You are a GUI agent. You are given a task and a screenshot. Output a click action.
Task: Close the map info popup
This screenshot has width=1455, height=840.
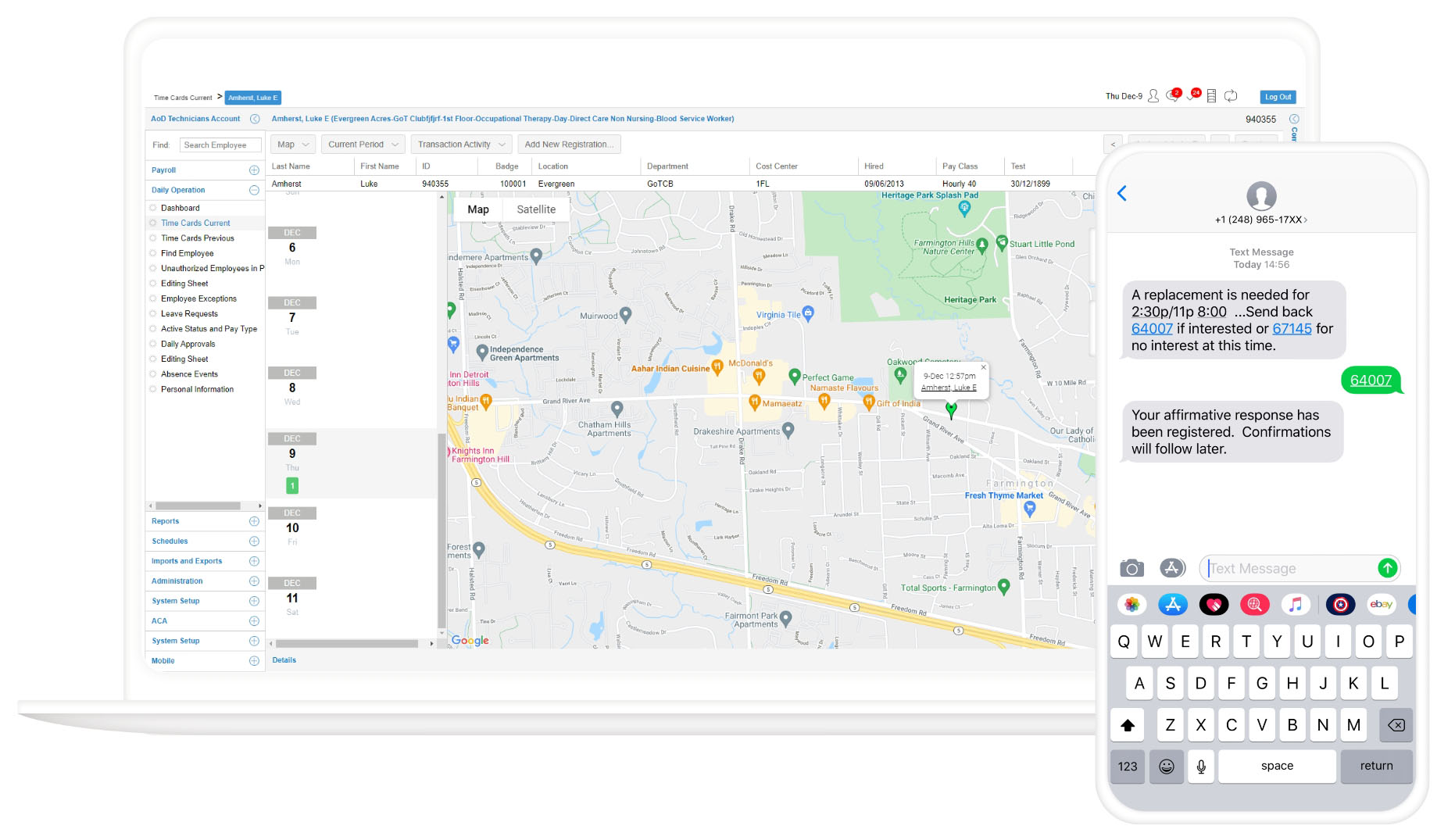983,367
